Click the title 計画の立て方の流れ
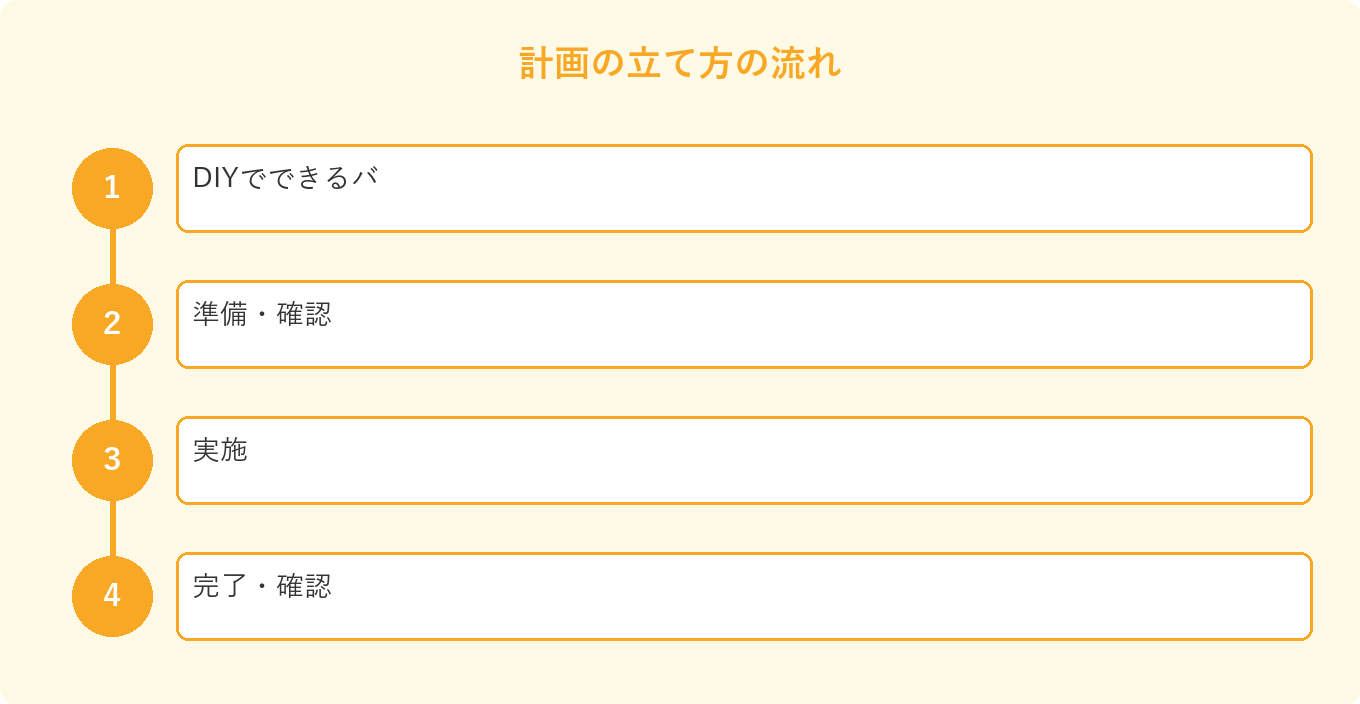The height and width of the screenshot is (704, 1360). click(680, 63)
